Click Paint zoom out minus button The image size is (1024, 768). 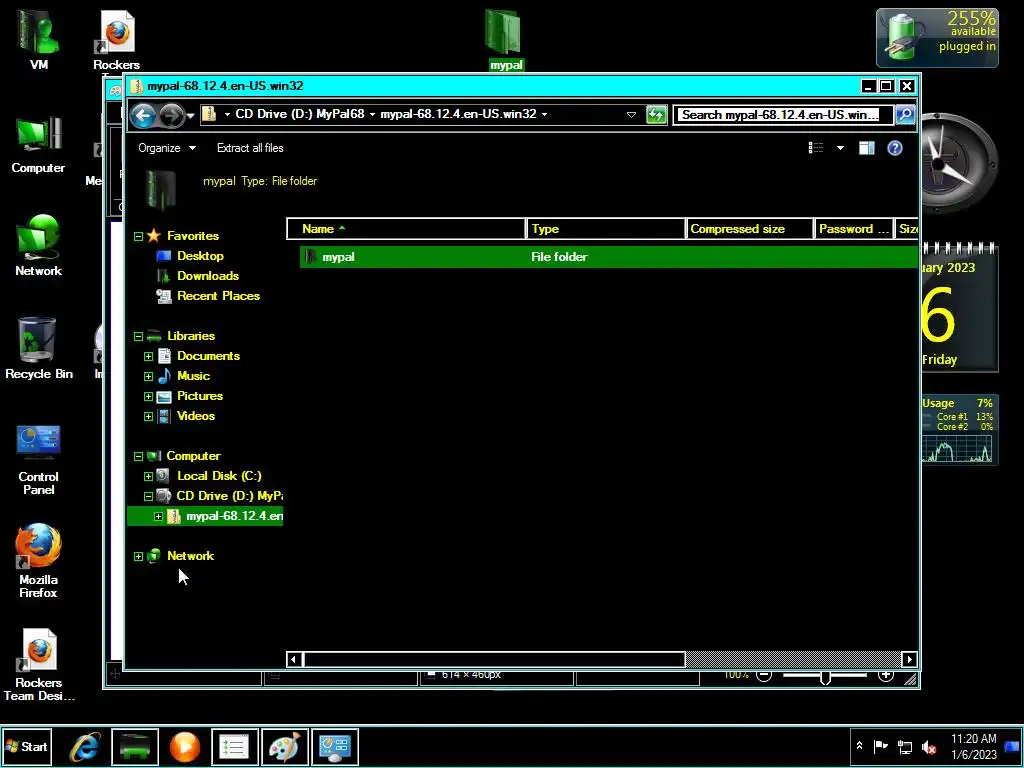pos(764,675)
